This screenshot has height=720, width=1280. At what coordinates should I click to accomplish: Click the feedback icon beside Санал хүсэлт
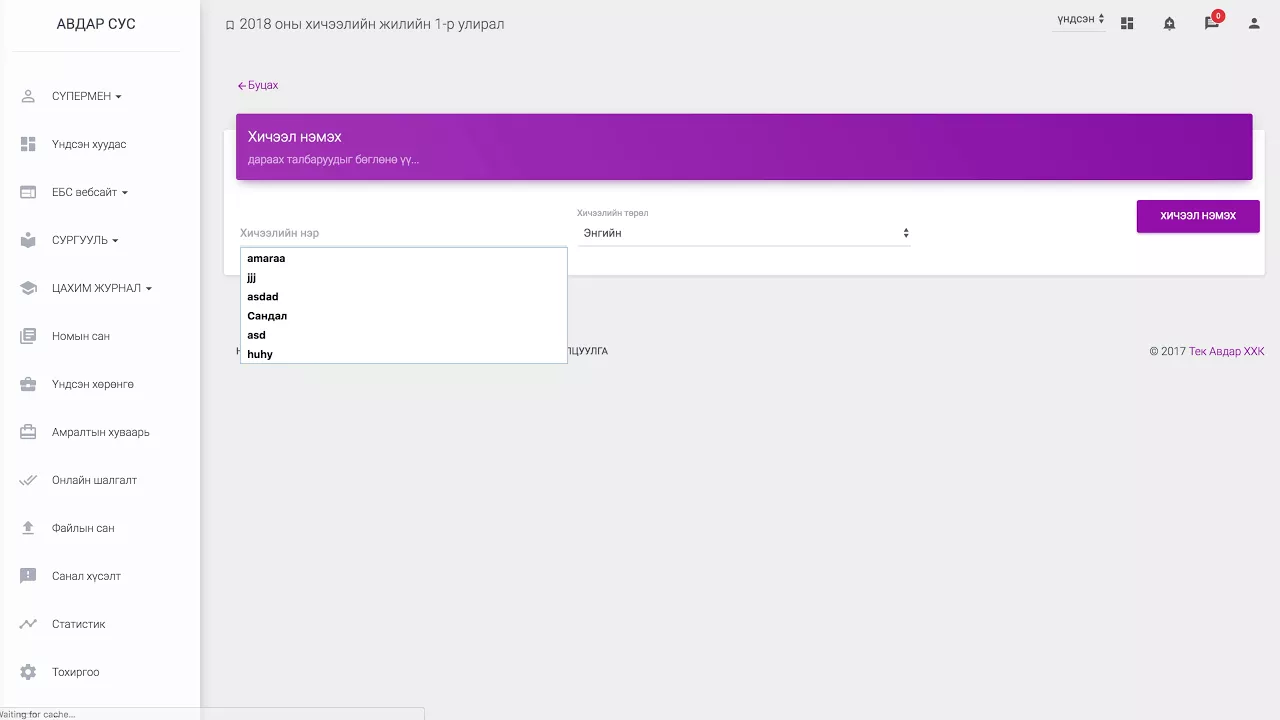[28, 576]
